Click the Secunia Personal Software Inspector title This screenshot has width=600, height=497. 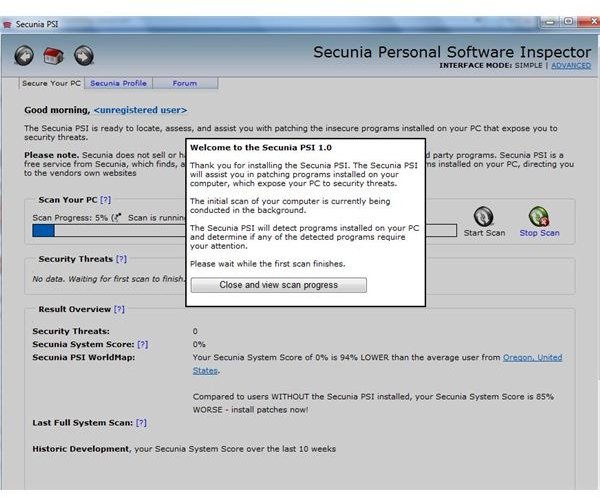pos(452,52)
